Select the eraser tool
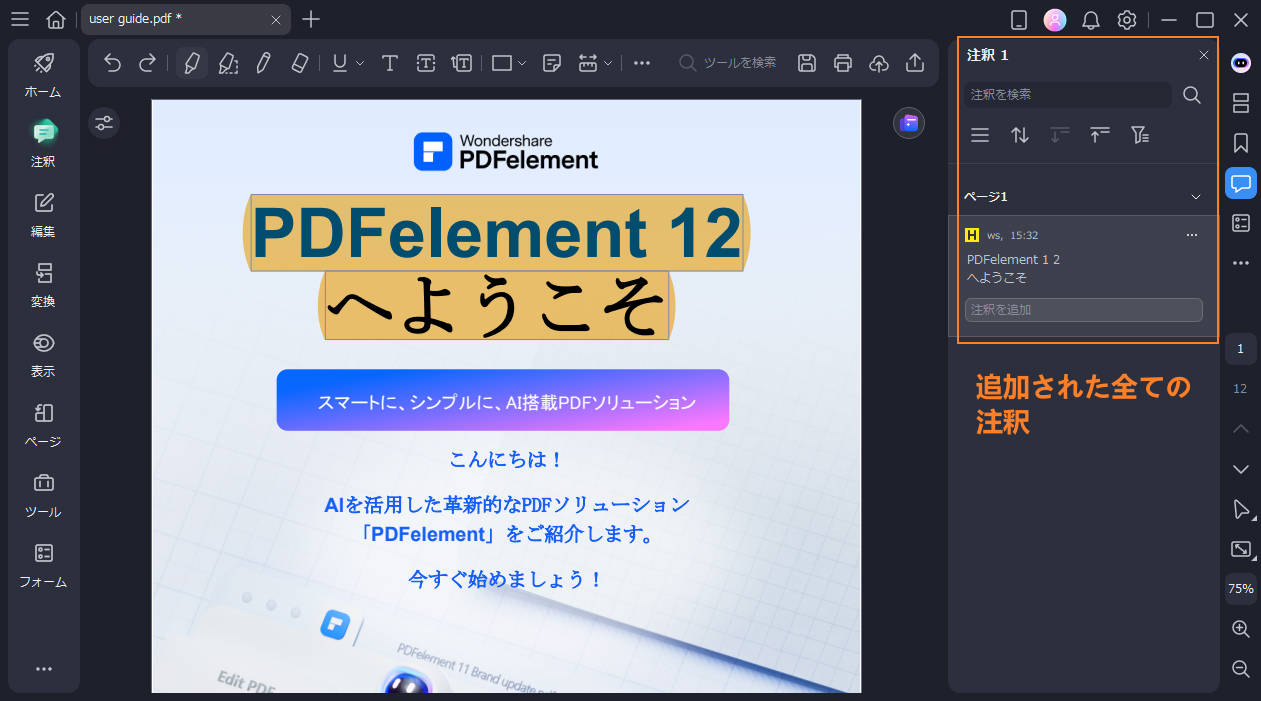Screen dimensions: 1261x701 point(297,62)
